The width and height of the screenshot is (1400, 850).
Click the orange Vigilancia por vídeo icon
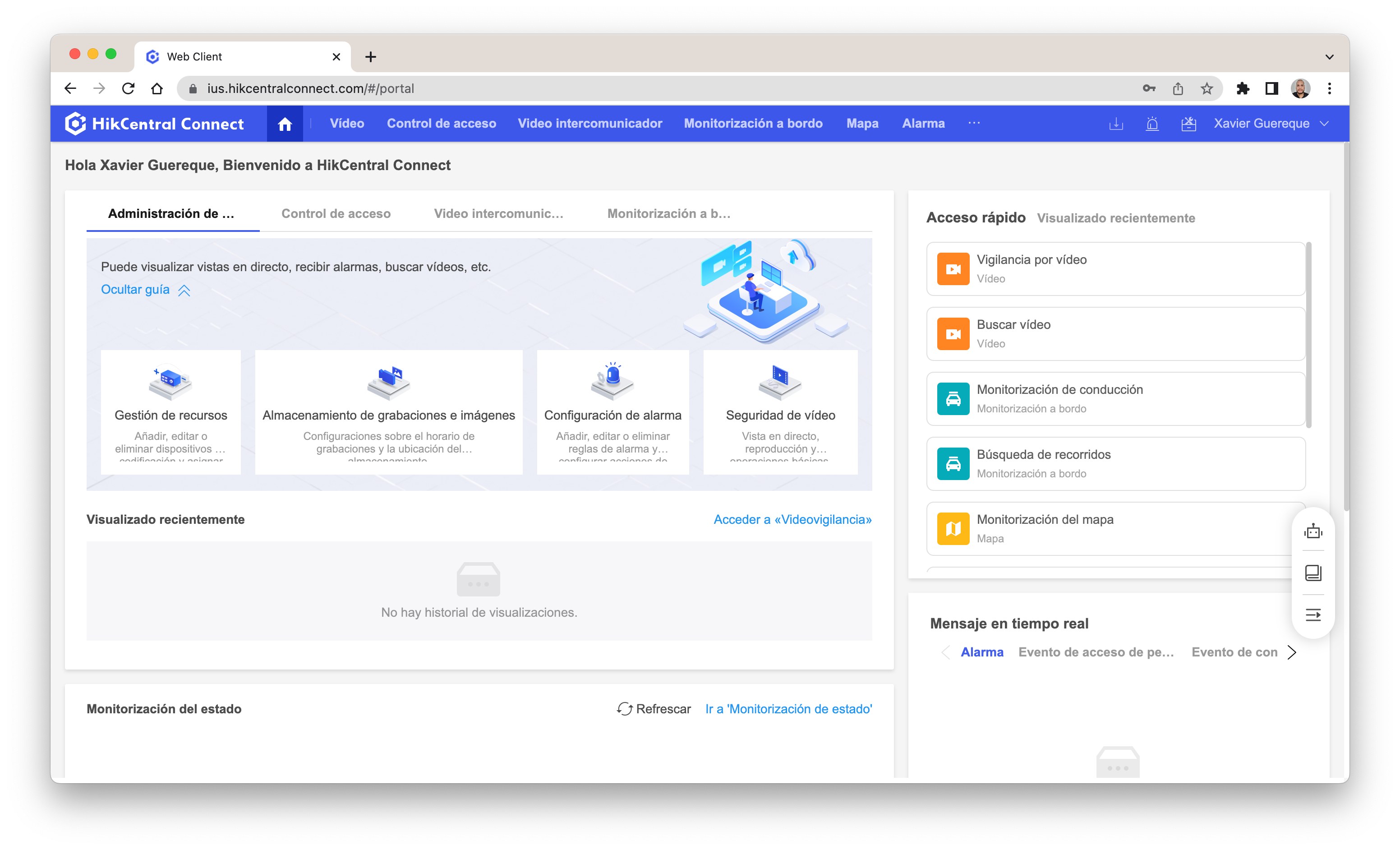[953, 269]
